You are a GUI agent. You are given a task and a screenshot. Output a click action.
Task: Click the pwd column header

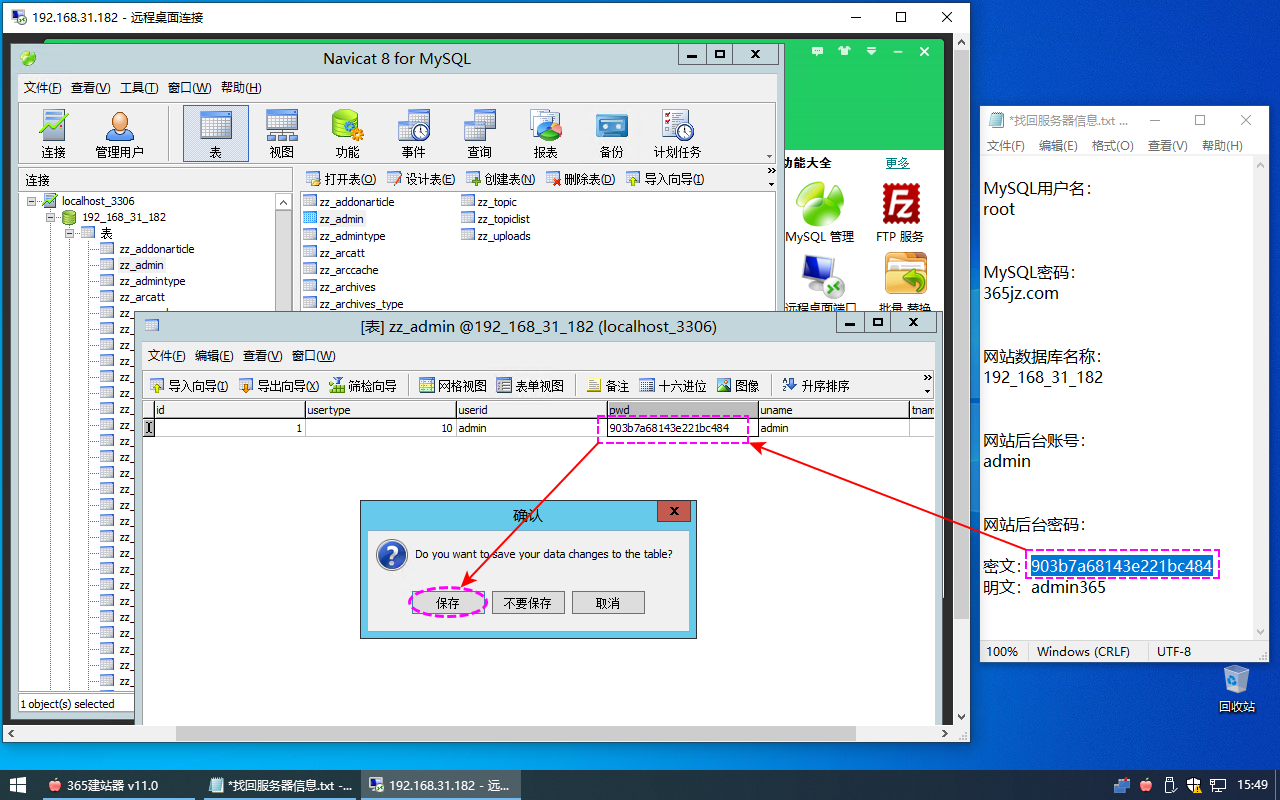coord(682,410)
